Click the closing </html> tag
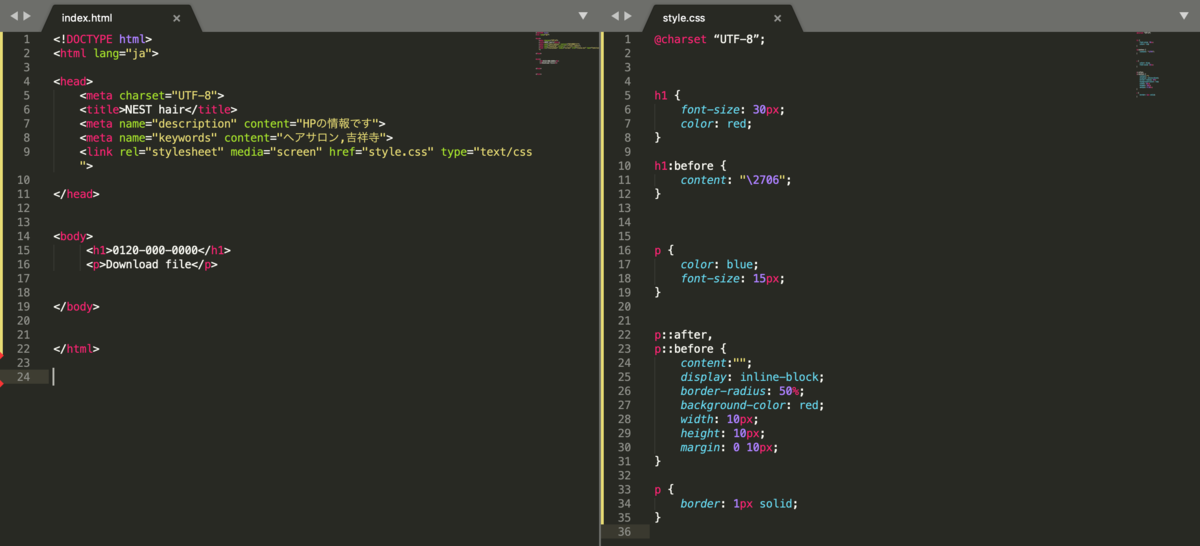The width and height of the screenshot is (1200, 546). click(77, 349)
